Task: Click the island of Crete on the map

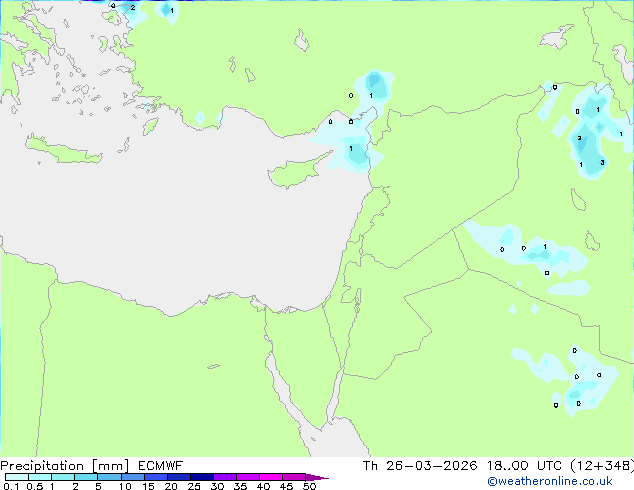Action: [63, 150]
